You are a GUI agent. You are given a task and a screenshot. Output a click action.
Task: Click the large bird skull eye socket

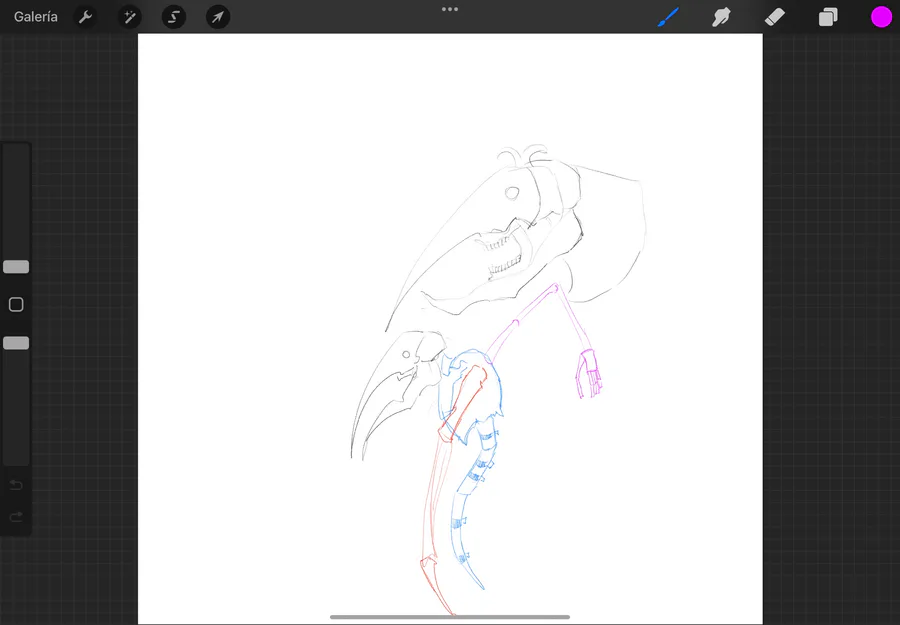click(512, 193)
